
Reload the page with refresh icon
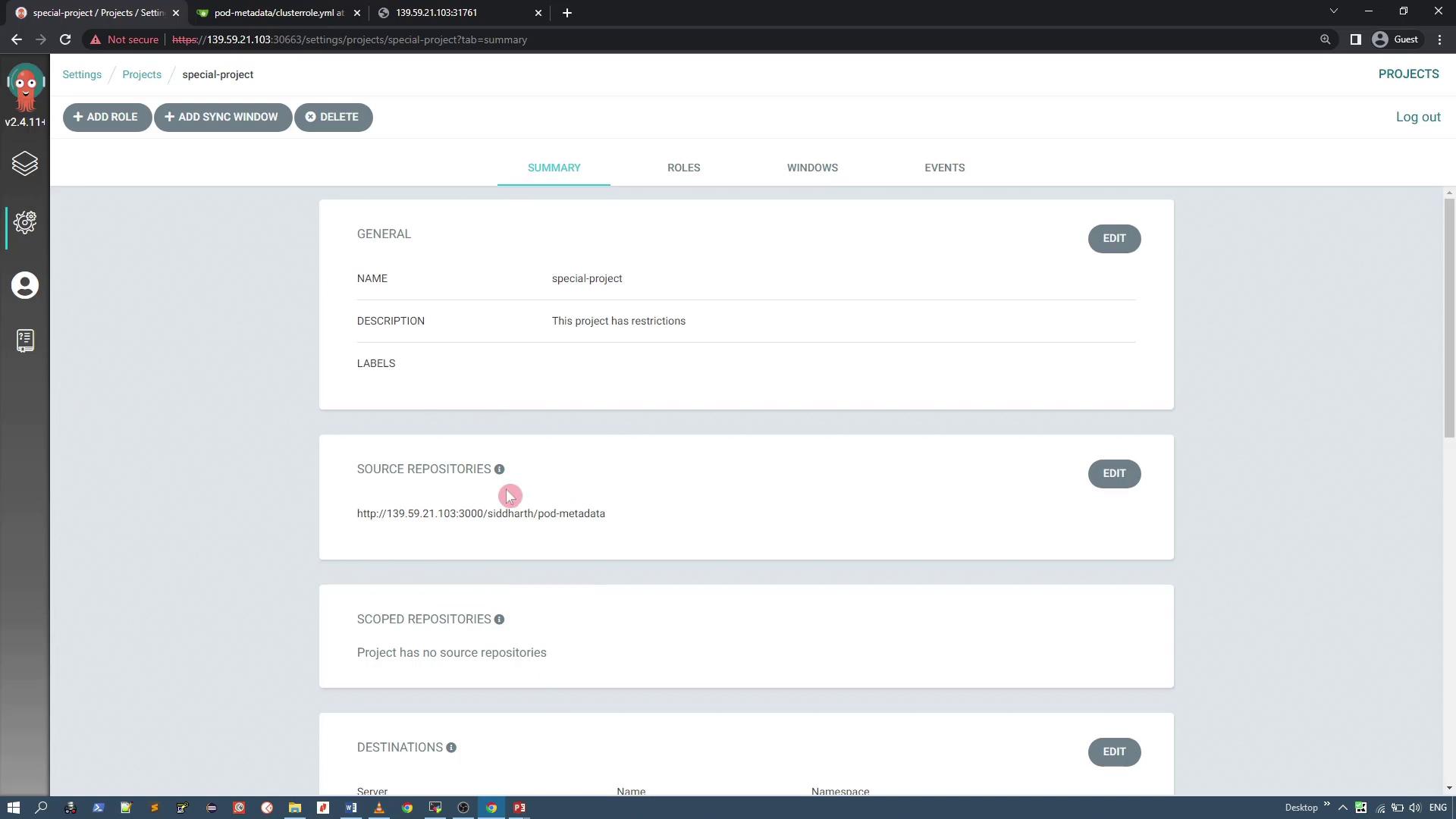click(65, 39)
